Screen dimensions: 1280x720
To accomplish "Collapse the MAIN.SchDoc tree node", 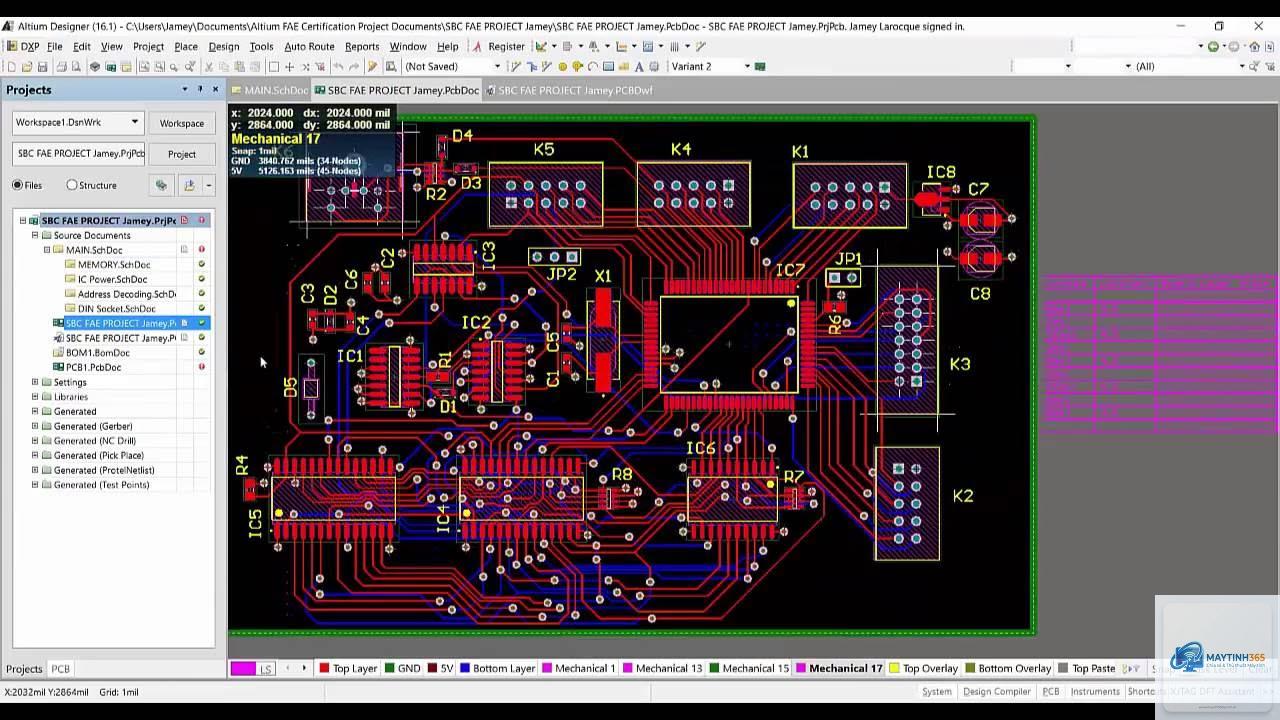I will (x=47, y=250).
